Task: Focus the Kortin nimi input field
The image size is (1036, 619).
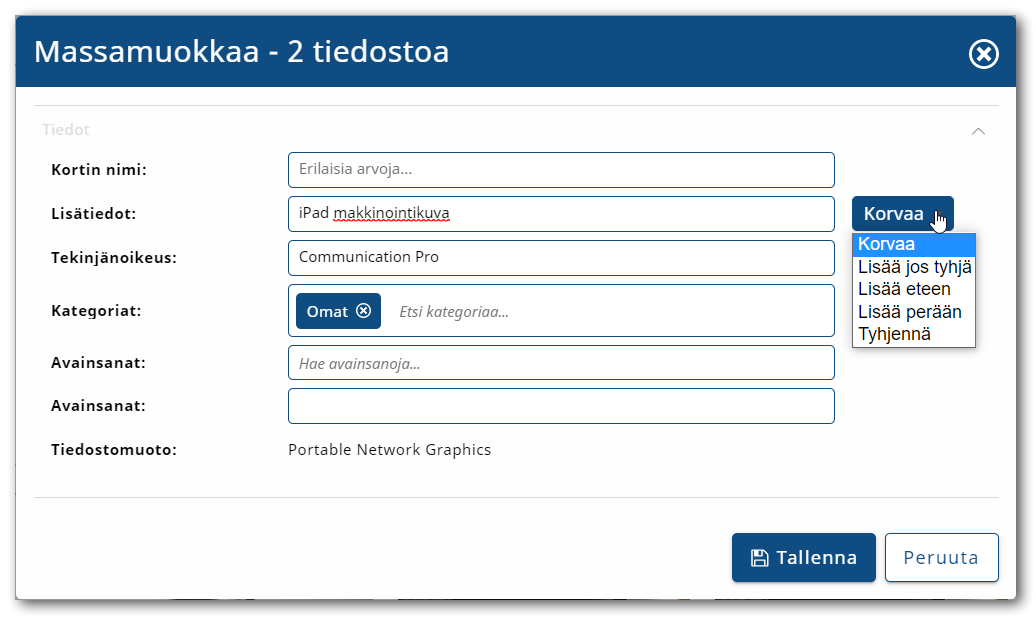Action: coord(561,170)
